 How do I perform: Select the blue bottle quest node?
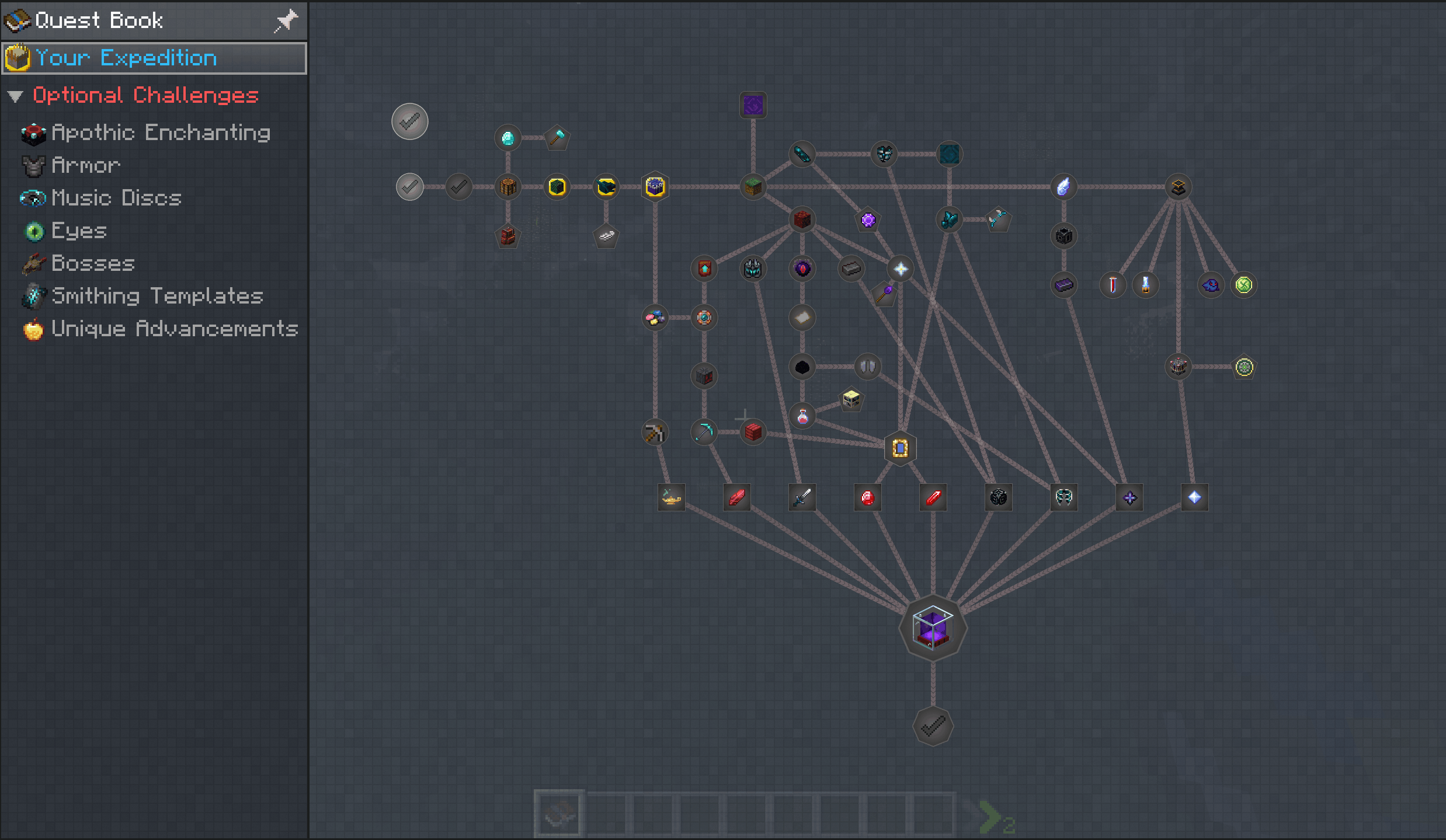[x=1145, y=285]
